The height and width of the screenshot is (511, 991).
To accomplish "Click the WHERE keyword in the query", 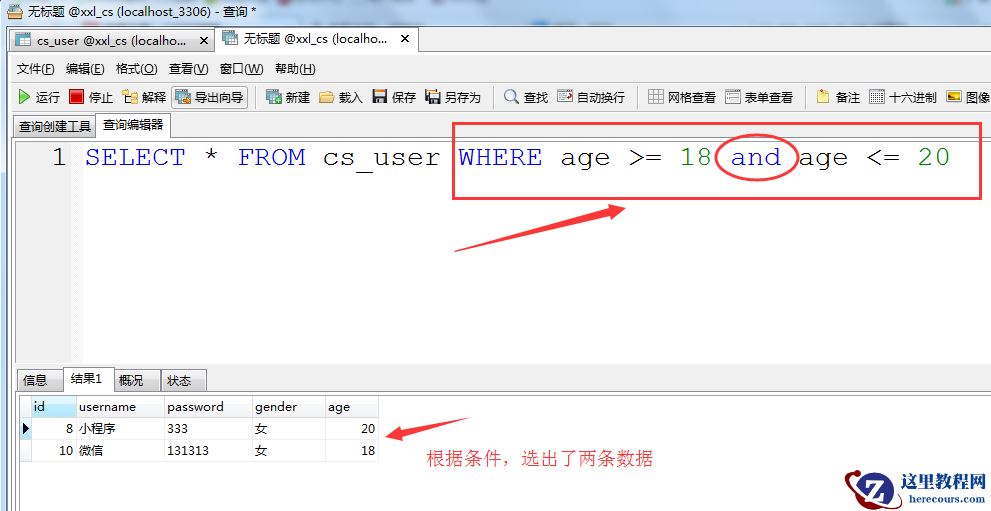I will (x=500, y=157).
